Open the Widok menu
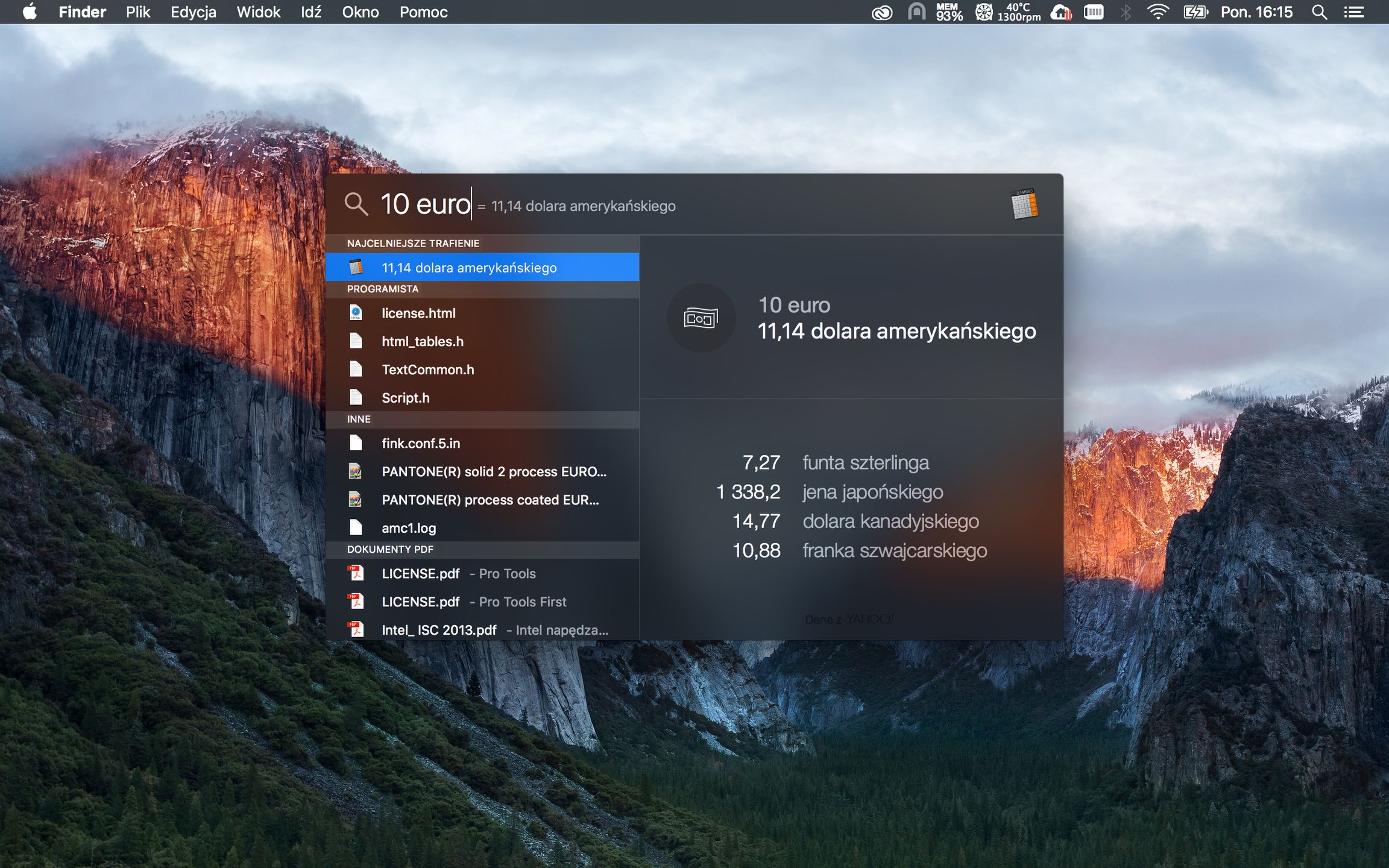The width and height of the screenshot is (1389, 868). [258, 12]
